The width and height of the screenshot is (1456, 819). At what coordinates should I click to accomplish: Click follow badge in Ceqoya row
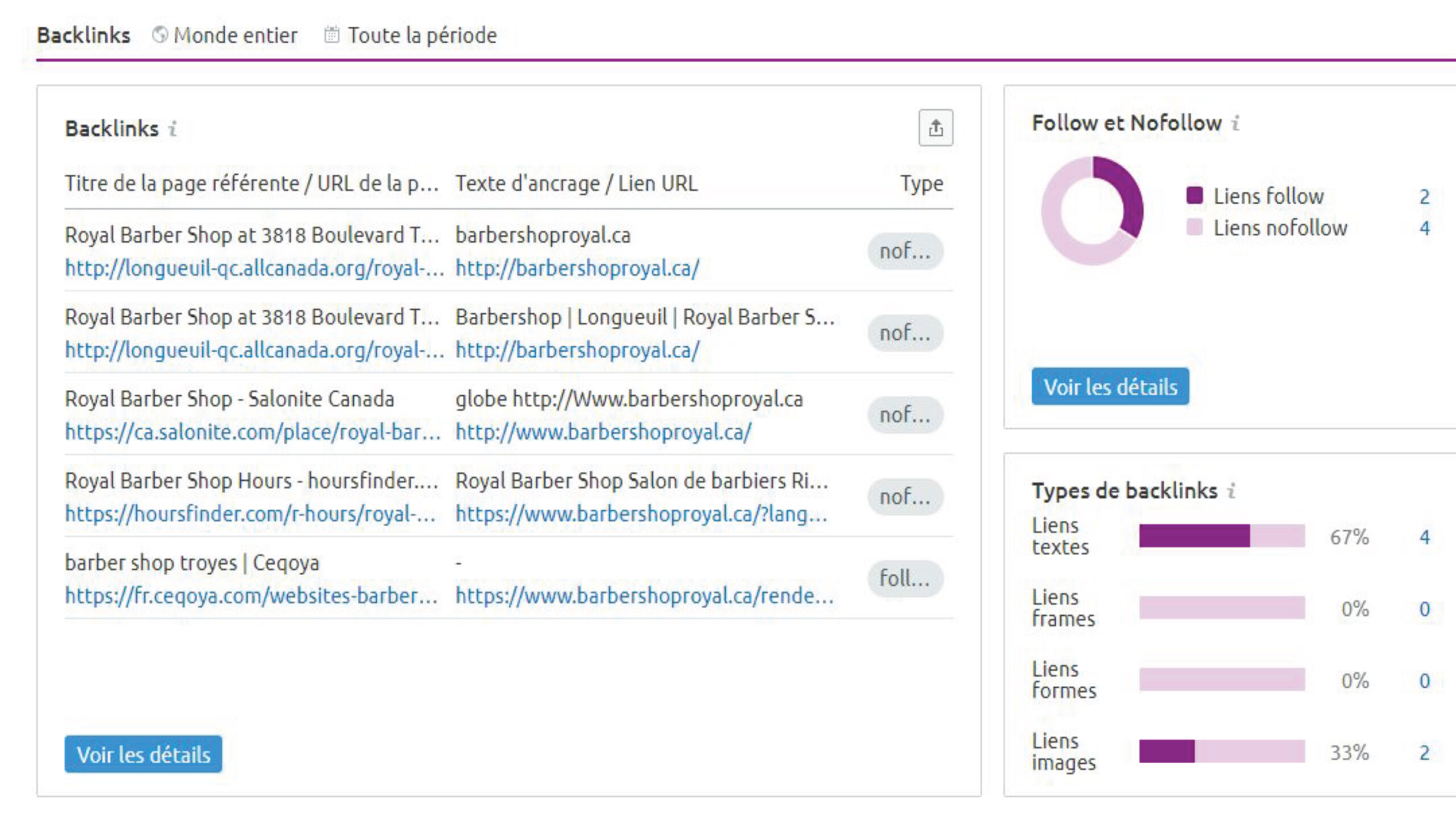click(x=905, y=578)
